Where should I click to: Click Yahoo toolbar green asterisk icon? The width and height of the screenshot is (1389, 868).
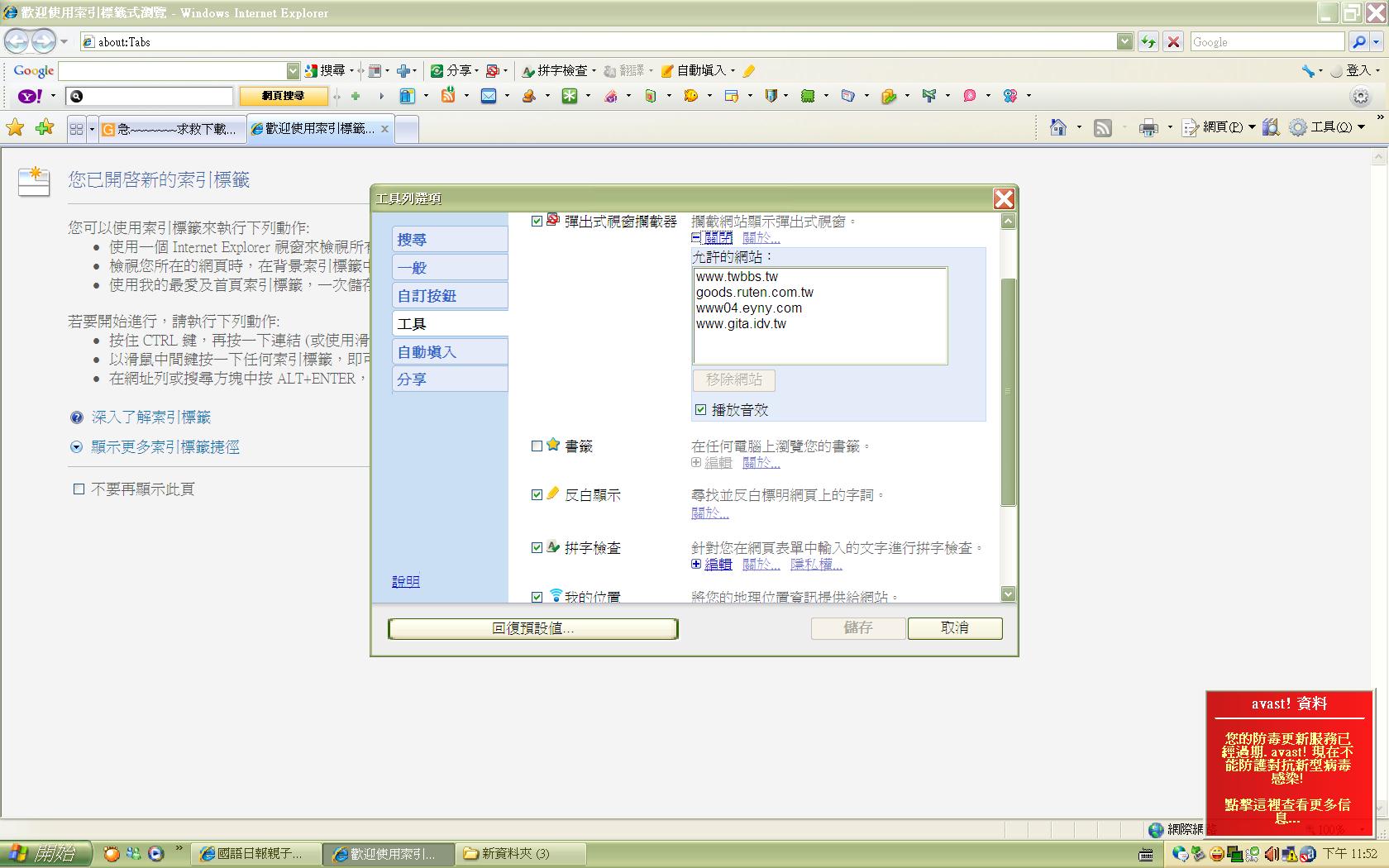tap(570, 96)
